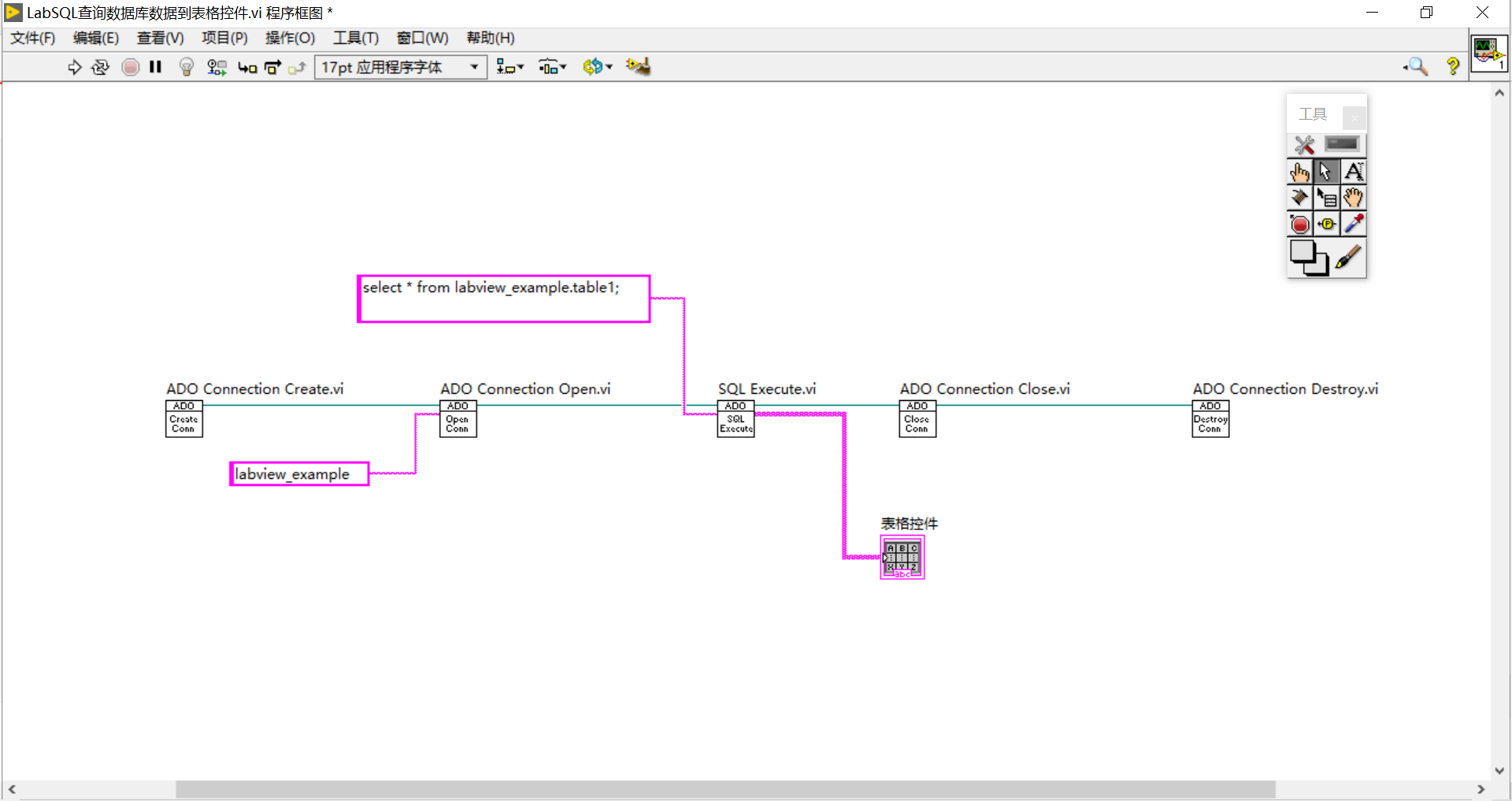This screenshot has width=1512, height=801.
Task: Click the context help question mark button
Action: pyautogui.click(x=1453, y=67)
